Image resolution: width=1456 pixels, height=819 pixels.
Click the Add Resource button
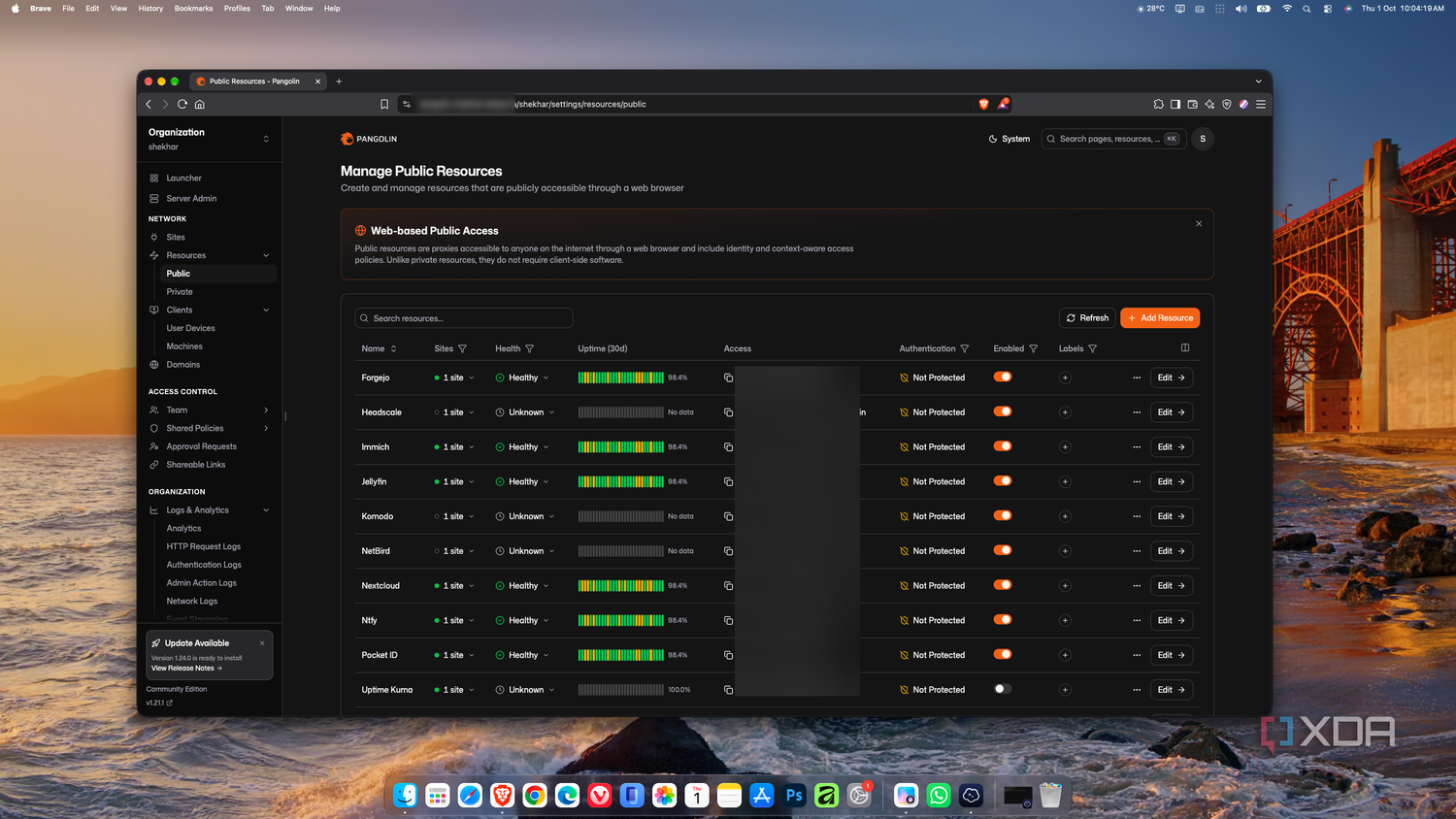pos(1160,318)
